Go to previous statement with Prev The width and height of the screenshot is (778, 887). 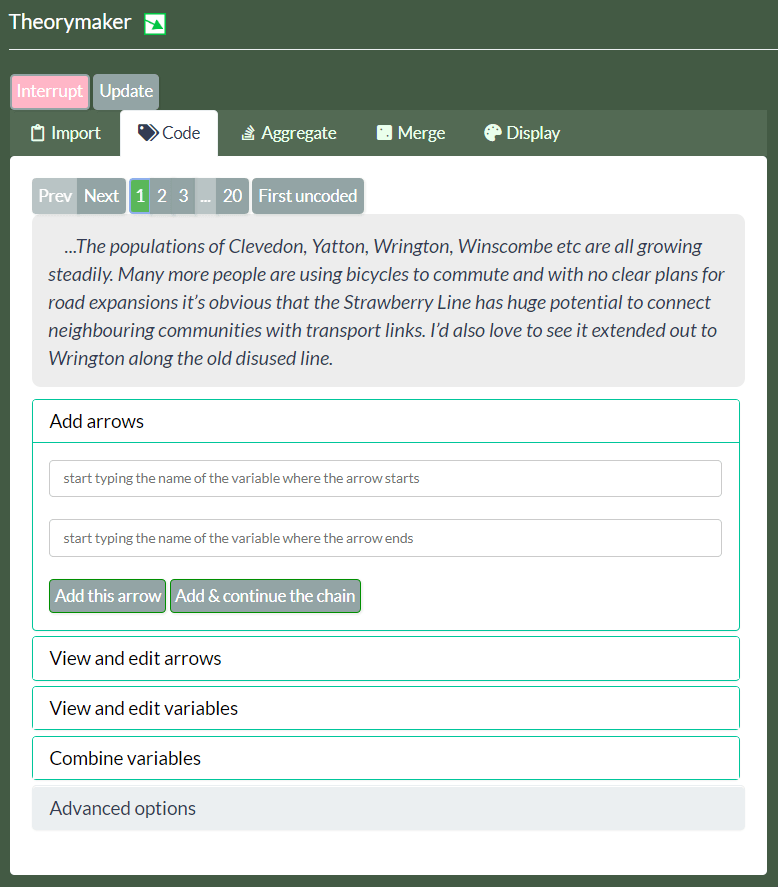coord(55,196)
